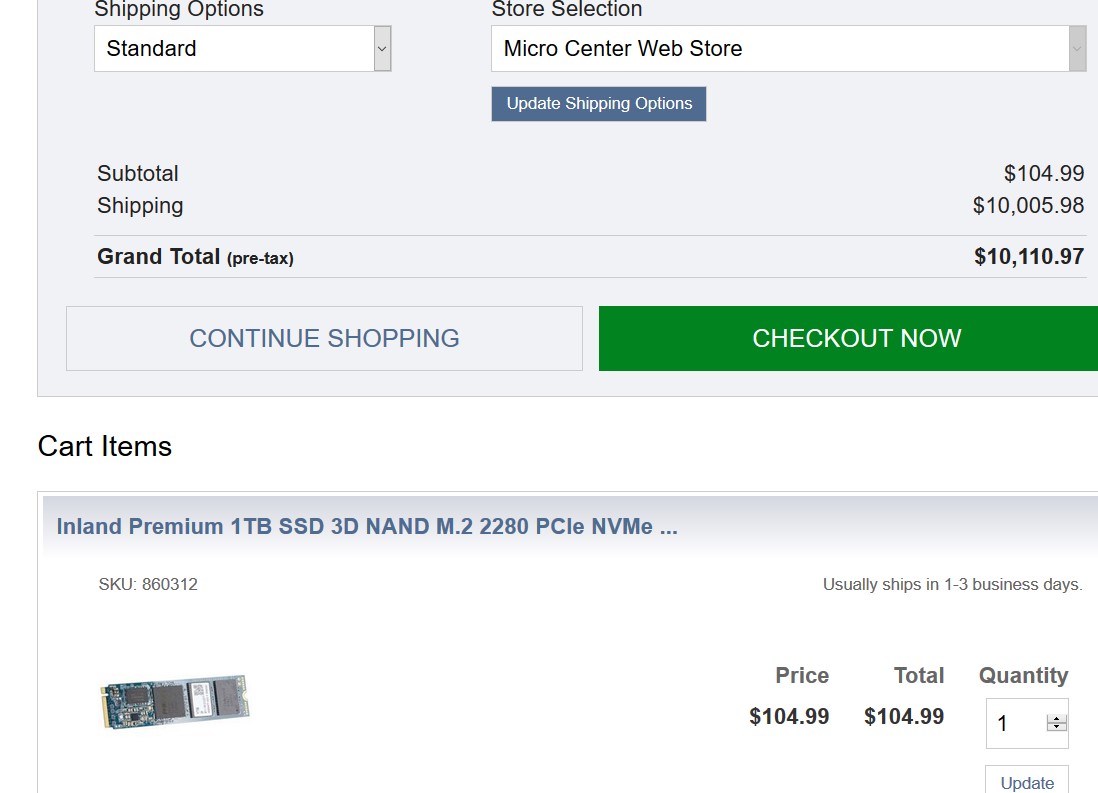Image resolution: width=1098 pixels, height=793 pixels.
Task: Click the Shipping Options dropdown arrow
Action: tap(382, 48)
